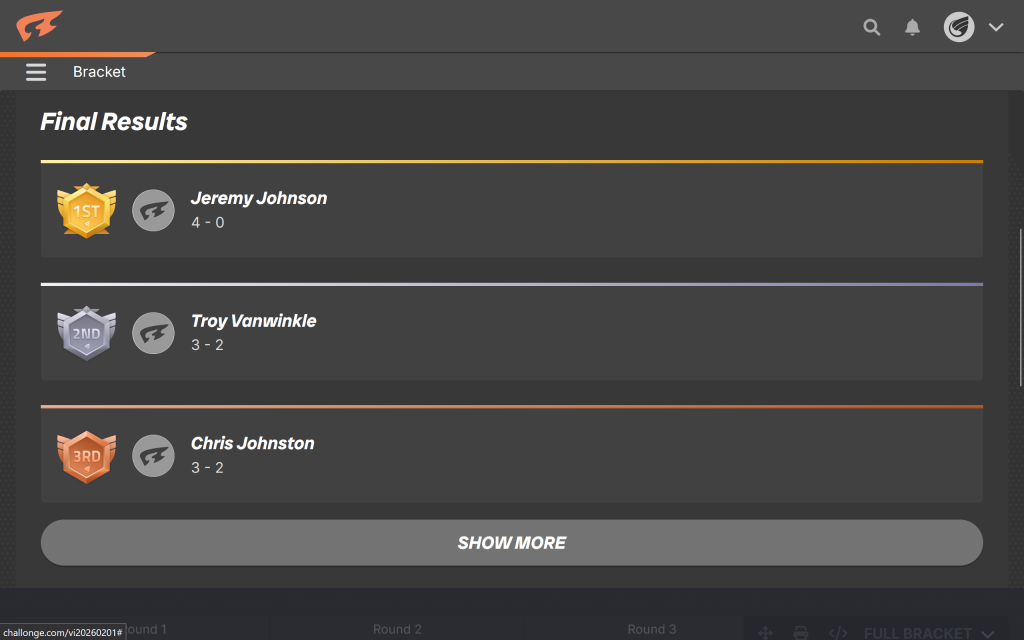The height and width of the screenshot is (640, 1024).
Task: Click the Challonge logo in the header
Action: pos(39,25)
